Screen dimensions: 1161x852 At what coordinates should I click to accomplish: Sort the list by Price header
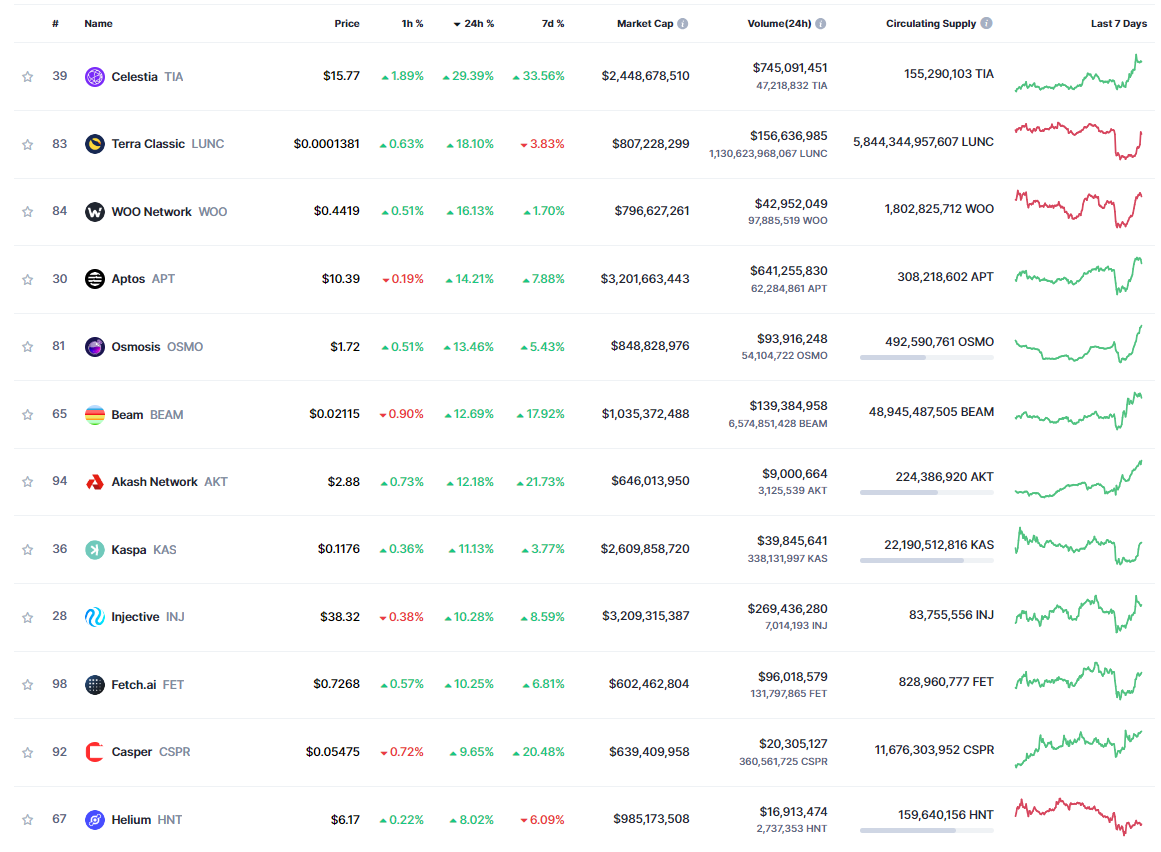point(346,24)
